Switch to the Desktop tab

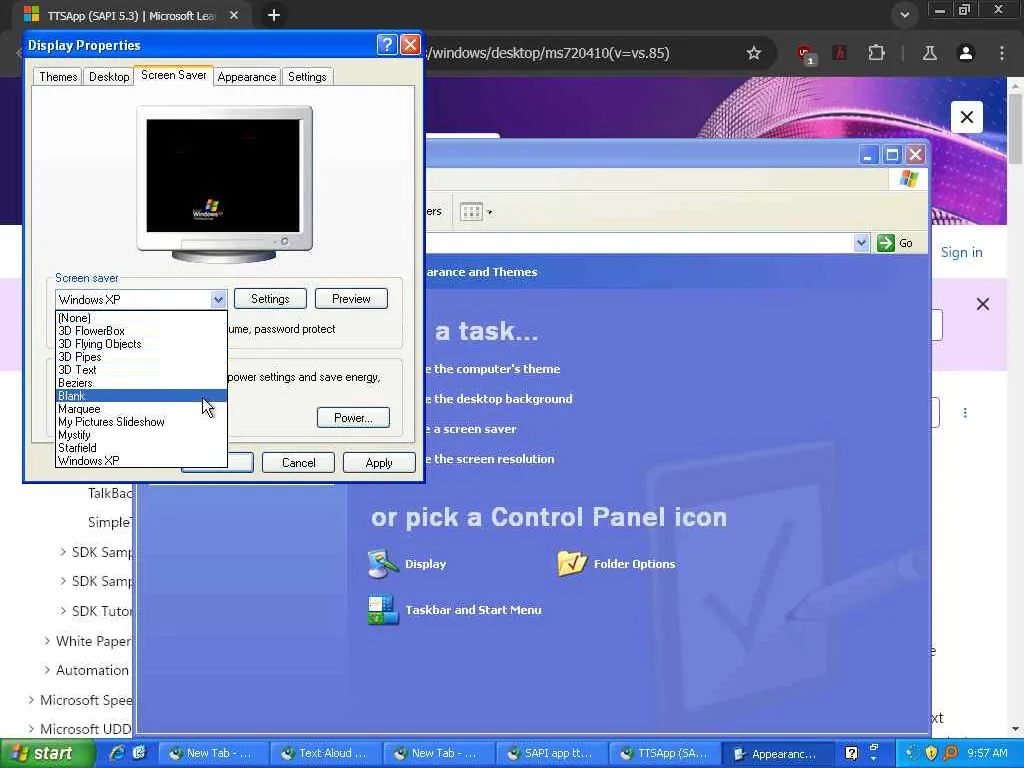(109, 76)
